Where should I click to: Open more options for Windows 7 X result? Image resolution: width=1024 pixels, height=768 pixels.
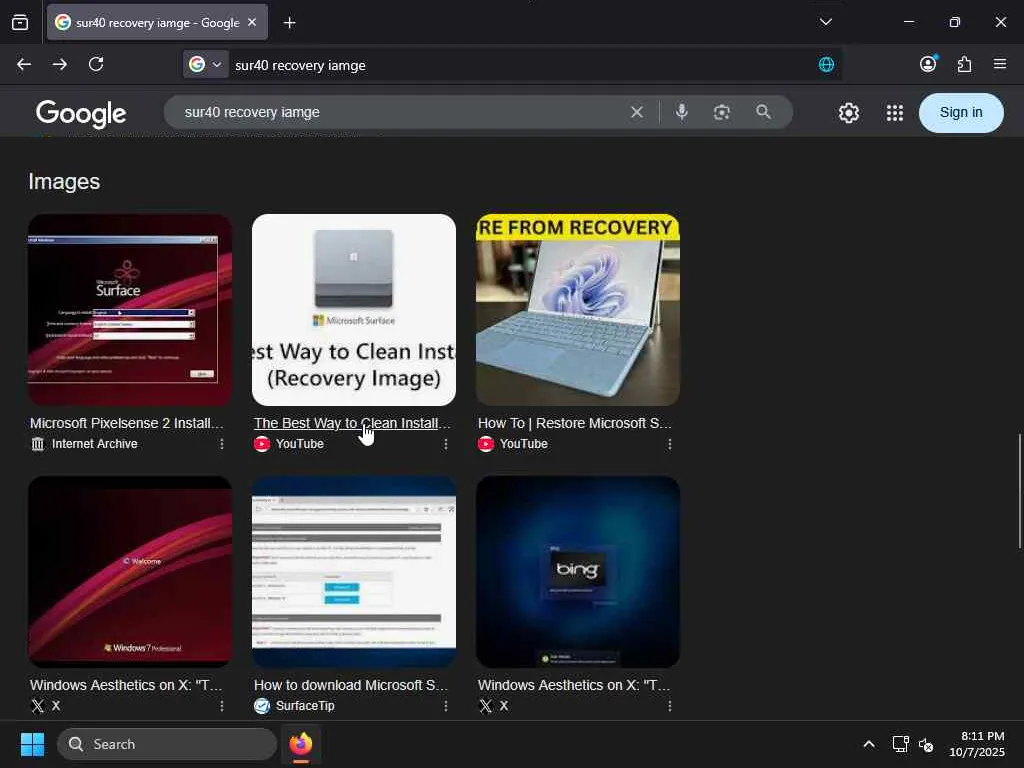pyautogui.click(x=222, y=706)
